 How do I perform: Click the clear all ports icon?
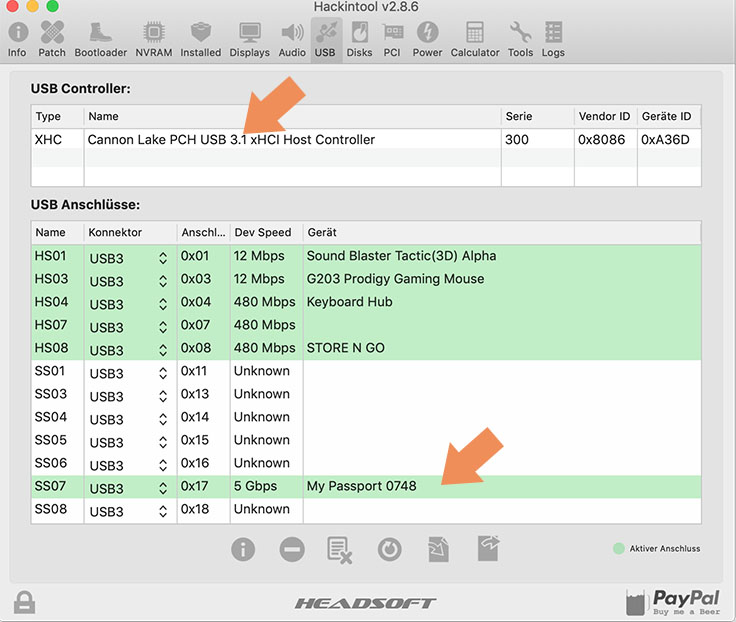pyautogui.click(x=341, y=549)
